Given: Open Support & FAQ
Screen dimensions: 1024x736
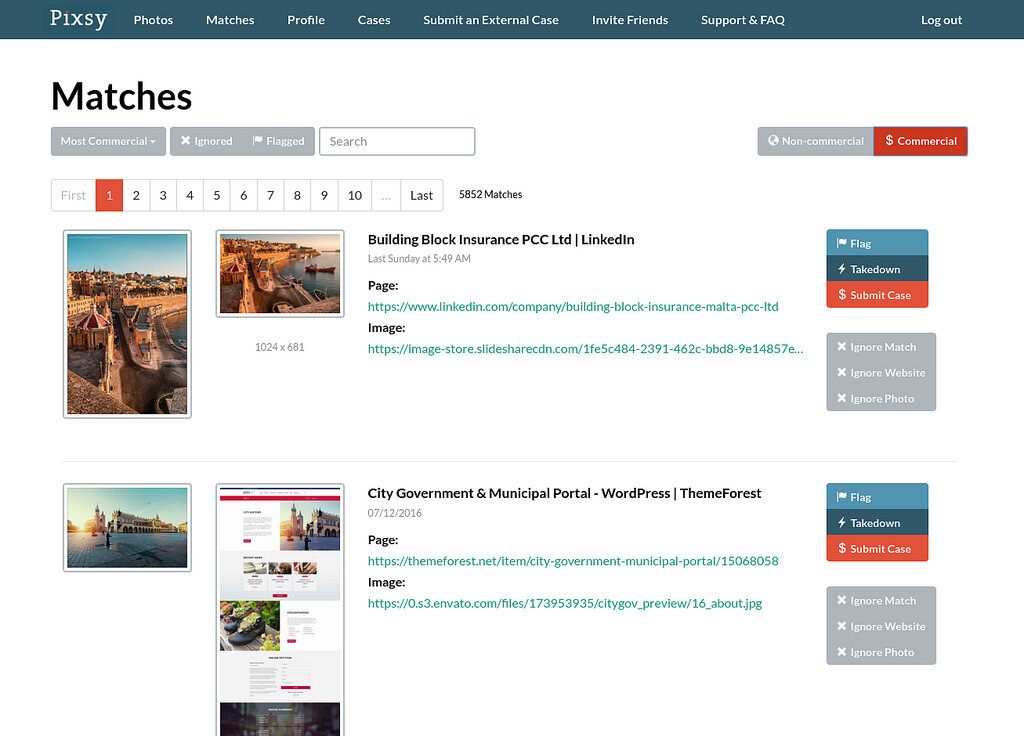Looking at the screenshot, I should pyautogui.click(x=743, y=20).
